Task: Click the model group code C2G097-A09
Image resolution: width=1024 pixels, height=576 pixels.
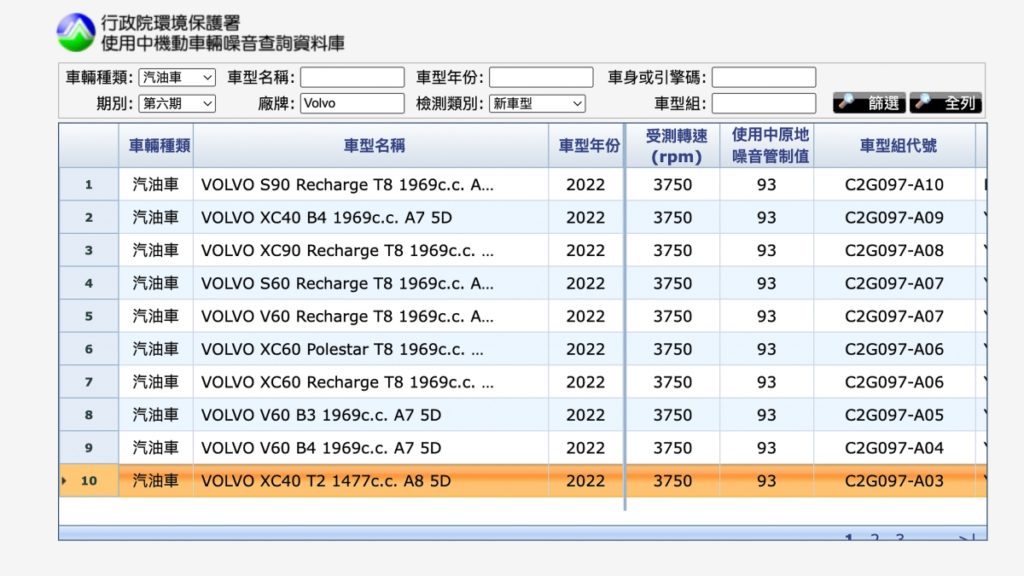Action: [x=894, y=217]
